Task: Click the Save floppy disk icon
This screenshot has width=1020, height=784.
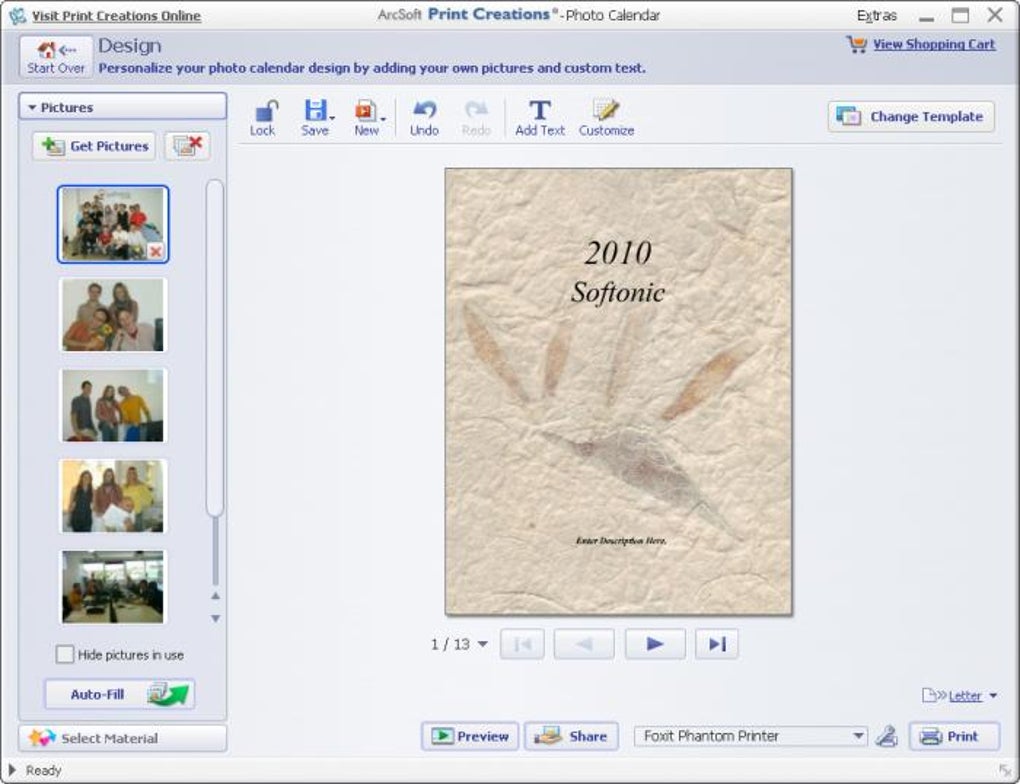Action: point(315,110)
